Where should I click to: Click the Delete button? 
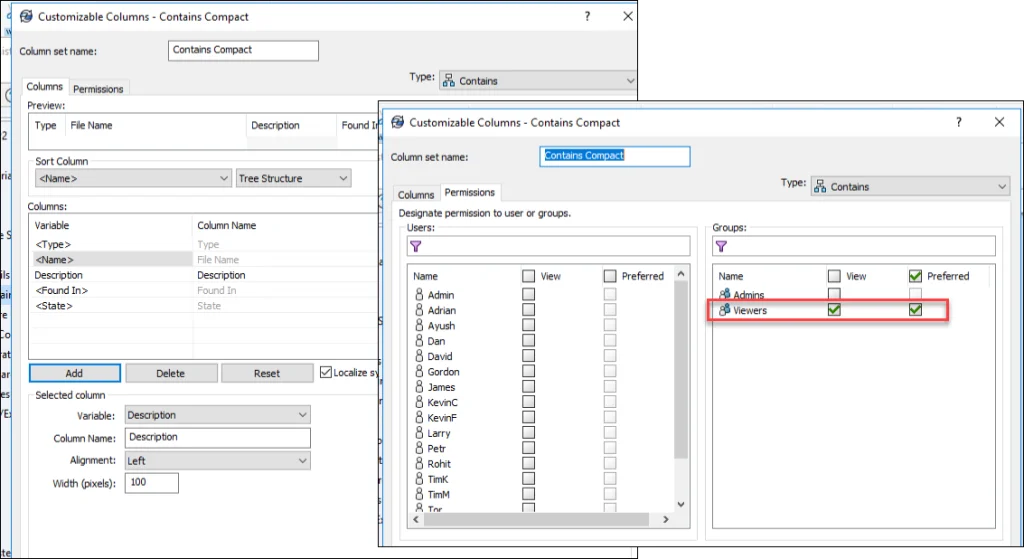[170, 373]
